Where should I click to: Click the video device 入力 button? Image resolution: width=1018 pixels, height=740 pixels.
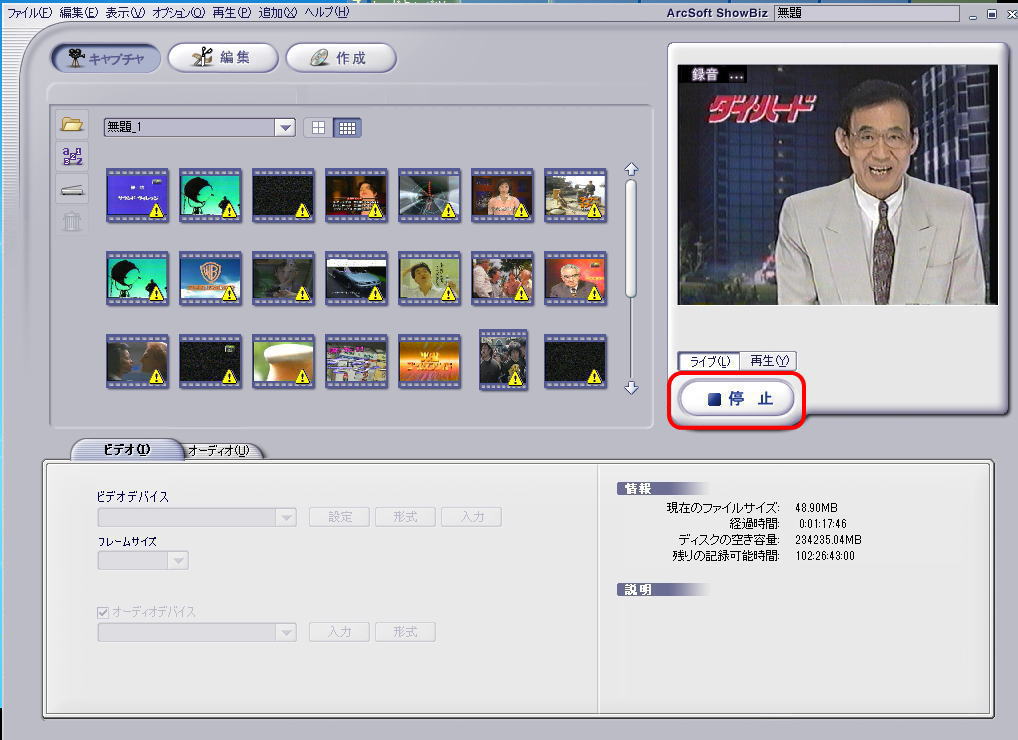click(x=472, y=517)
